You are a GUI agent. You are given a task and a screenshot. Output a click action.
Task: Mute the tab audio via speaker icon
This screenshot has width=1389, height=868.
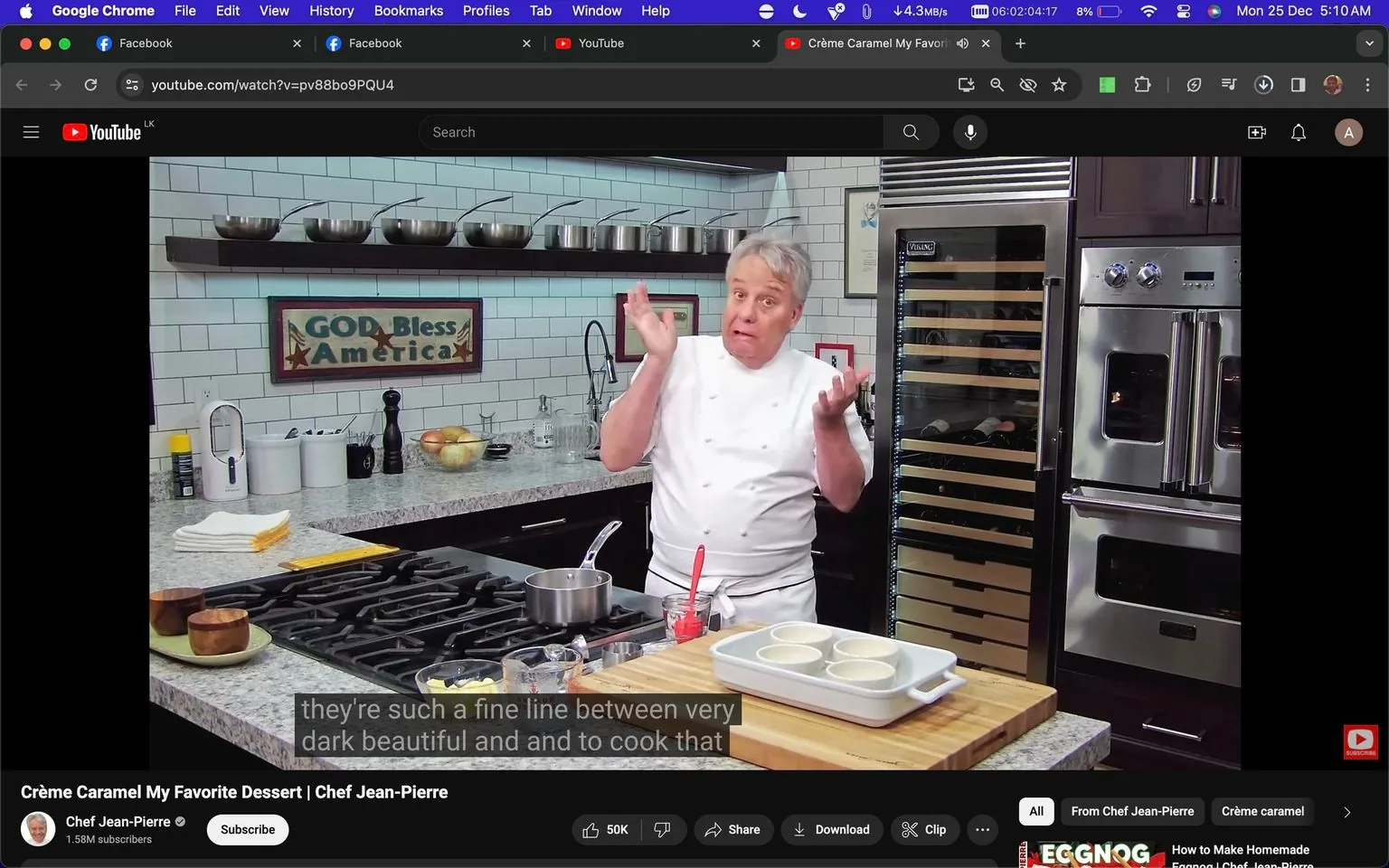coord(961,42)
